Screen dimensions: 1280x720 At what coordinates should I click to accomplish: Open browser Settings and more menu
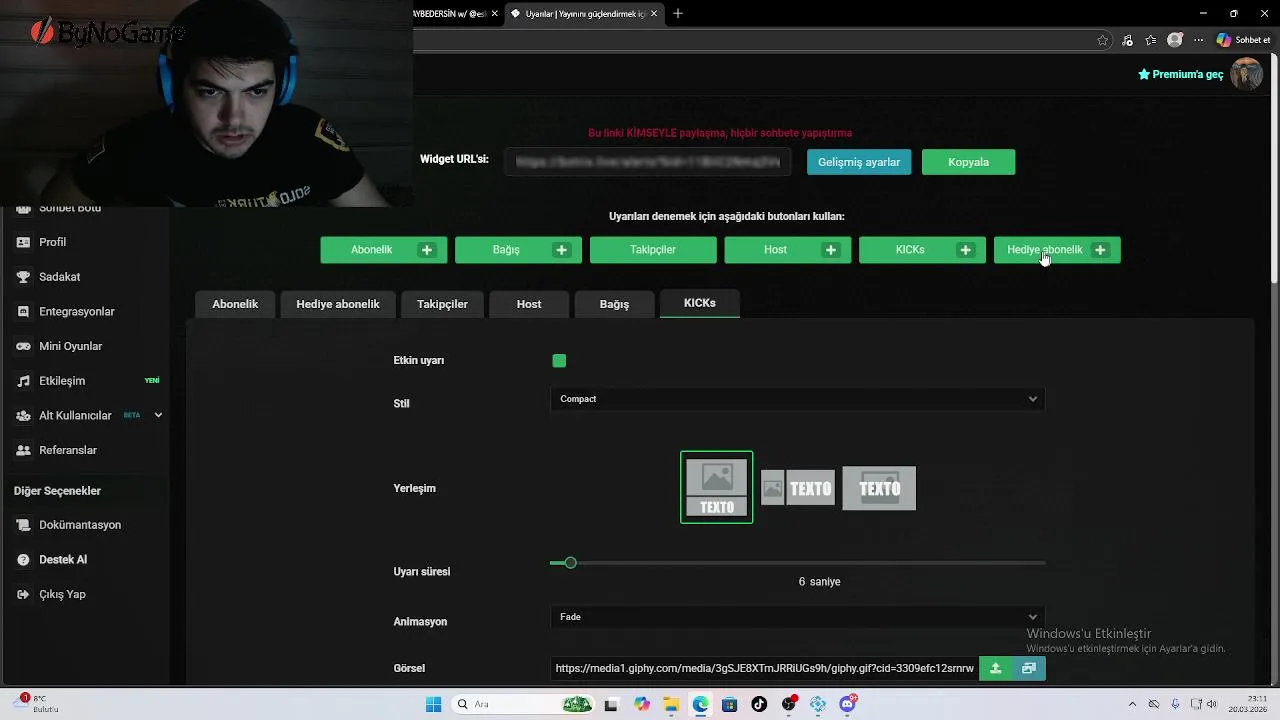click(x=1199, y=40)
